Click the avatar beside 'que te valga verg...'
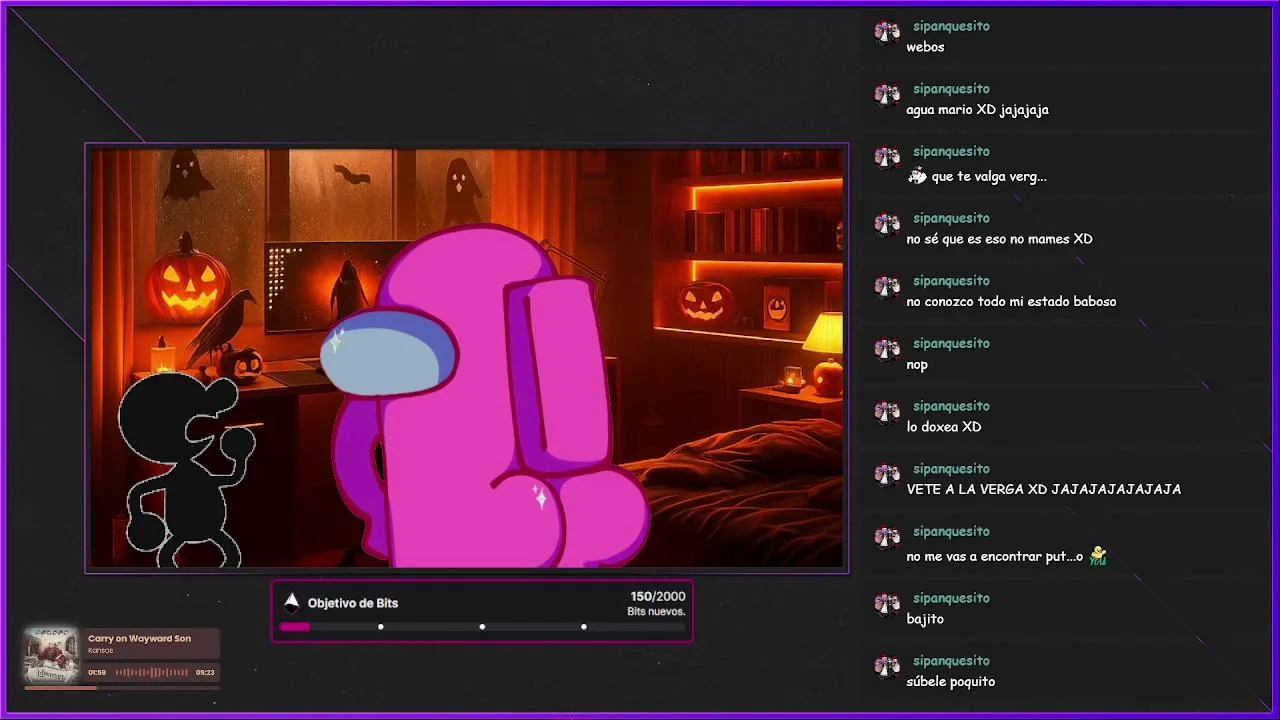The image size is (1280, 720). pos(887,158)
